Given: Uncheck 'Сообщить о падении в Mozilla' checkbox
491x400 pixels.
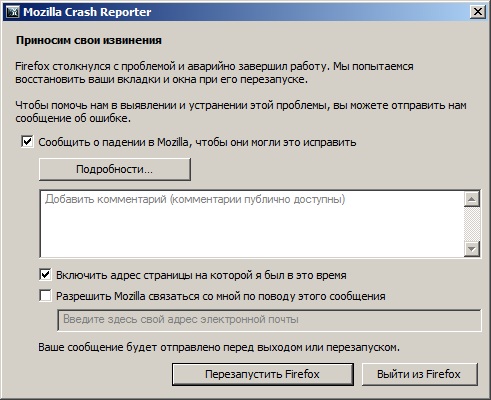Looking at the screenshot, I should tap(27, 142).
